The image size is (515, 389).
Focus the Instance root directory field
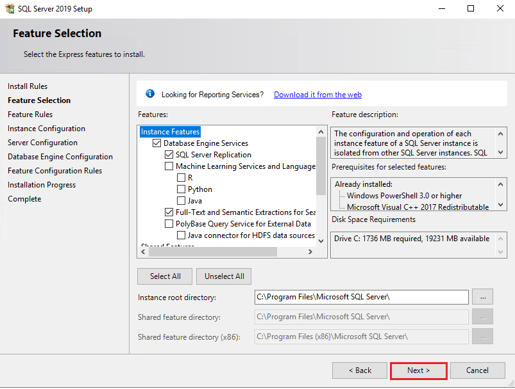(x=361, y=297)
